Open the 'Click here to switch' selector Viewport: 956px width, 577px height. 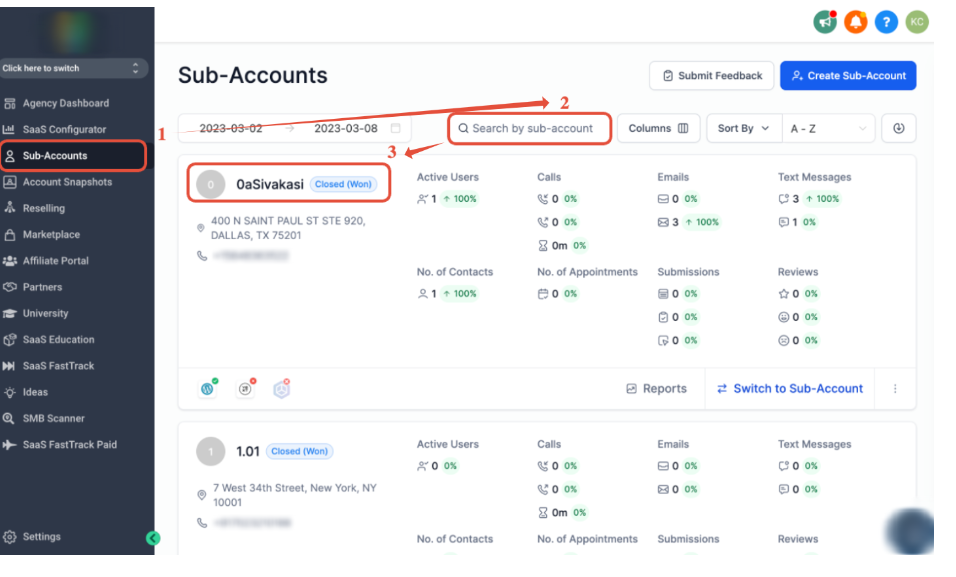(74, 68)
